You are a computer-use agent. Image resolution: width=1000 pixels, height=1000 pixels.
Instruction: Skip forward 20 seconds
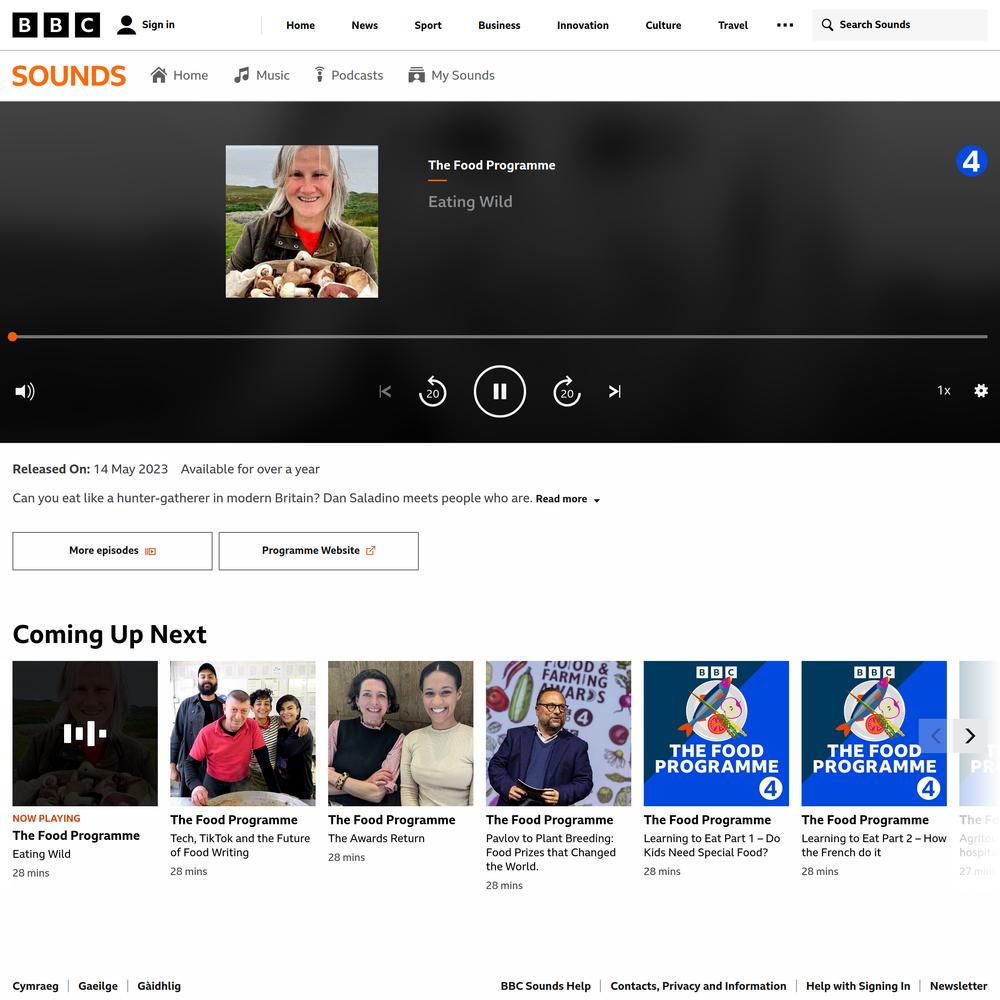[x=567, y=391]
